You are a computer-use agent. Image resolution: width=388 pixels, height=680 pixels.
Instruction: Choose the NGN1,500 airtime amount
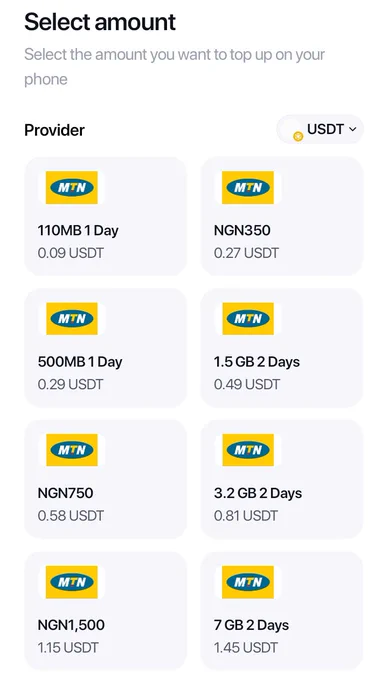pos(105,611)
